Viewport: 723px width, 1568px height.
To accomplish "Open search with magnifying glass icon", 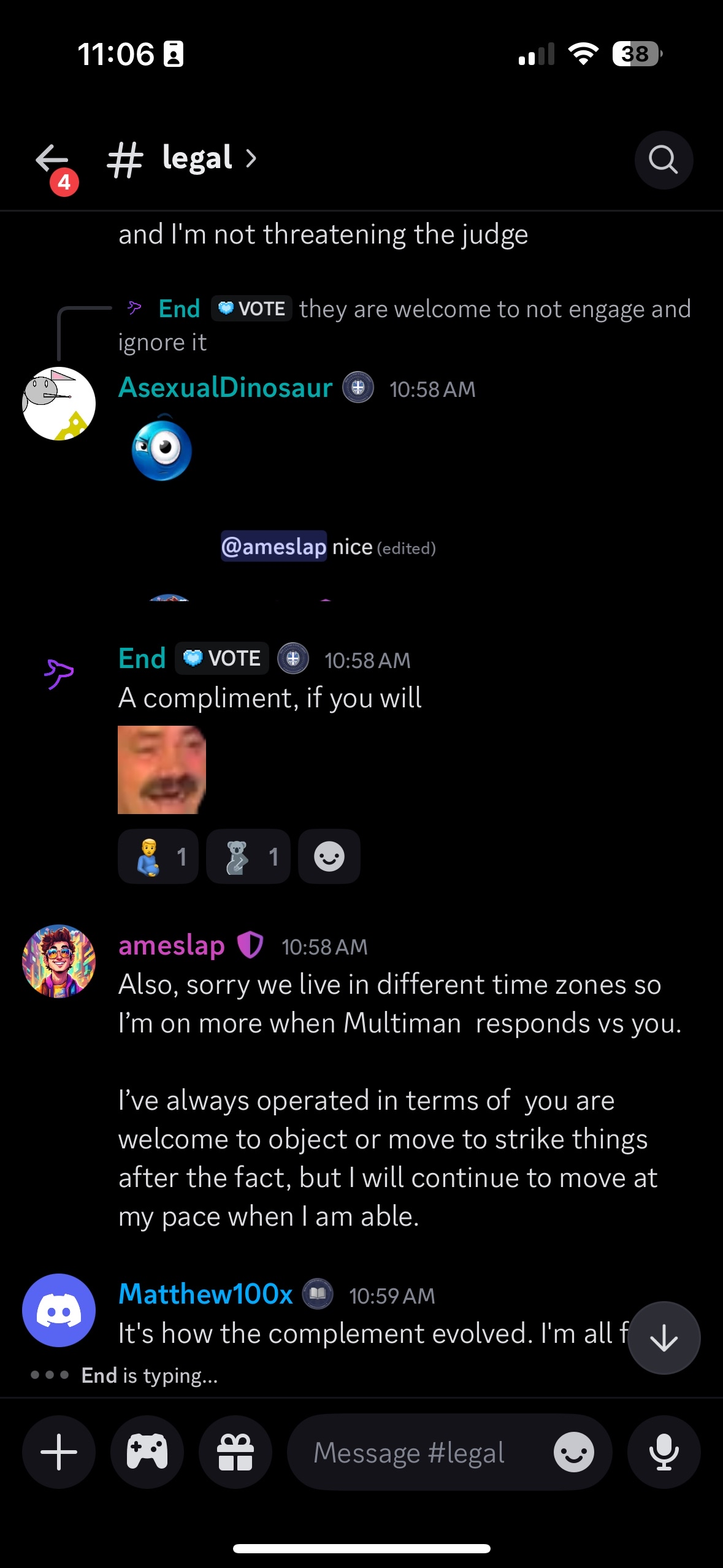I will coord(664,160).
